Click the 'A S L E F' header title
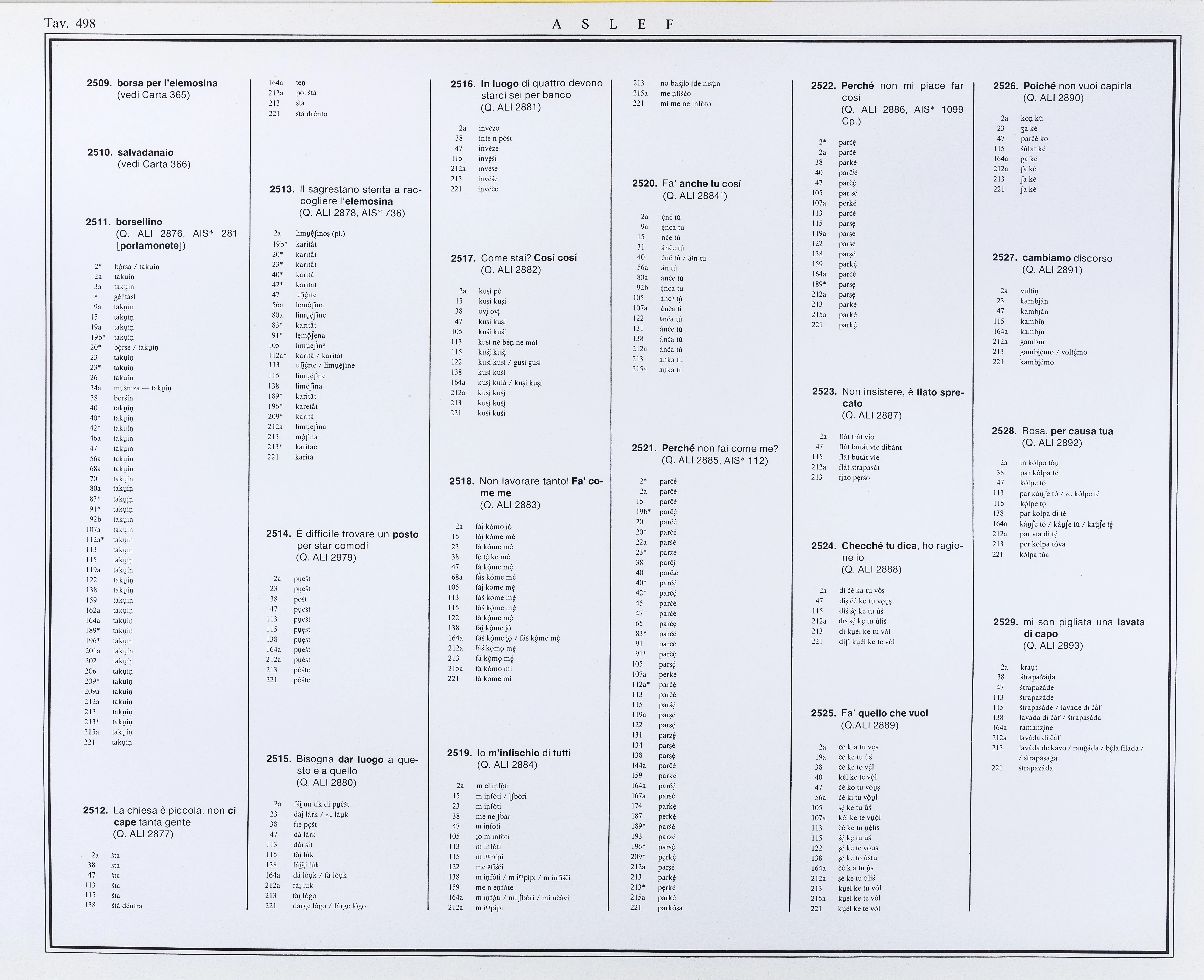The image size is (1204, 980). point(613,24)
